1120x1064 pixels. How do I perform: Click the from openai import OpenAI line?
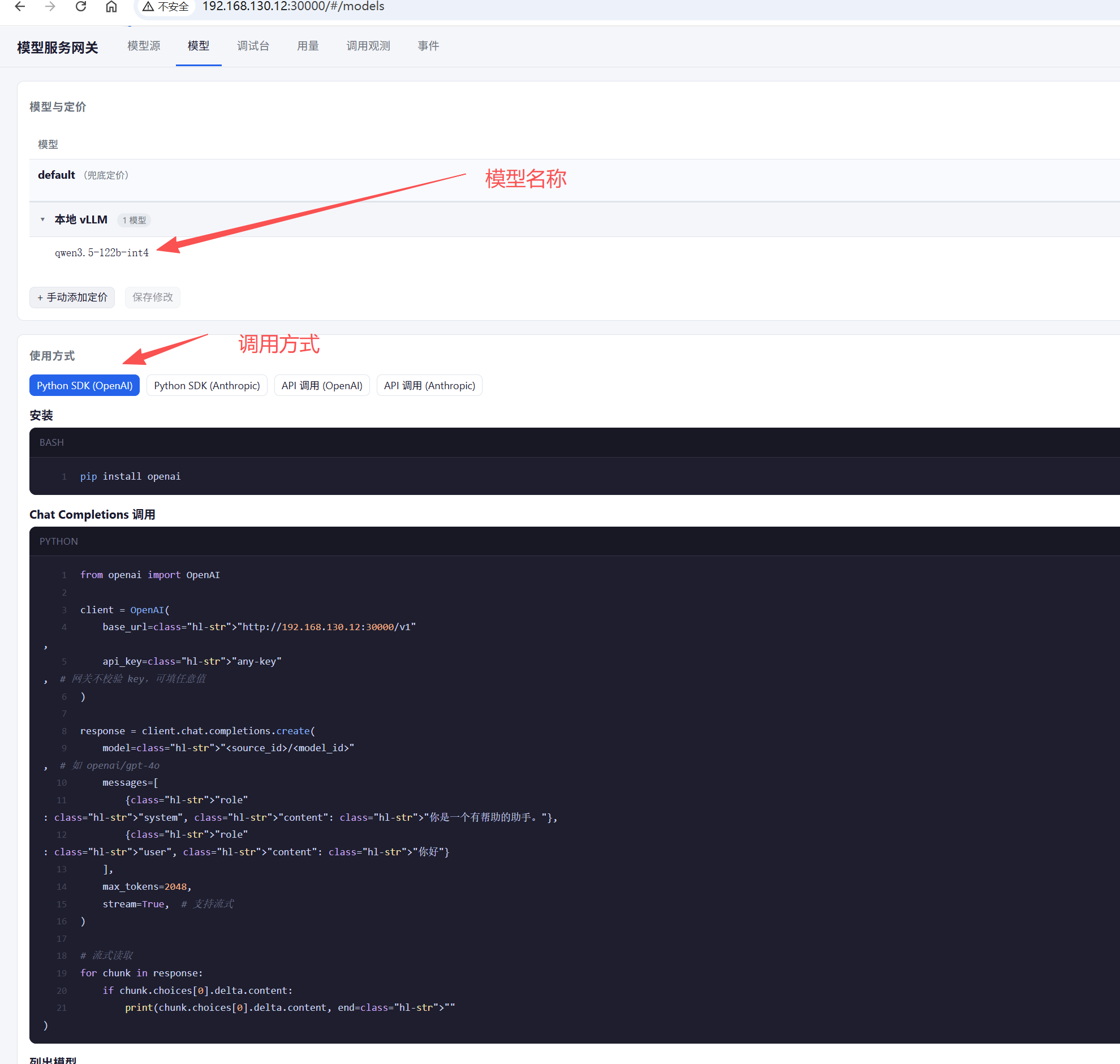tap(150, 575)
